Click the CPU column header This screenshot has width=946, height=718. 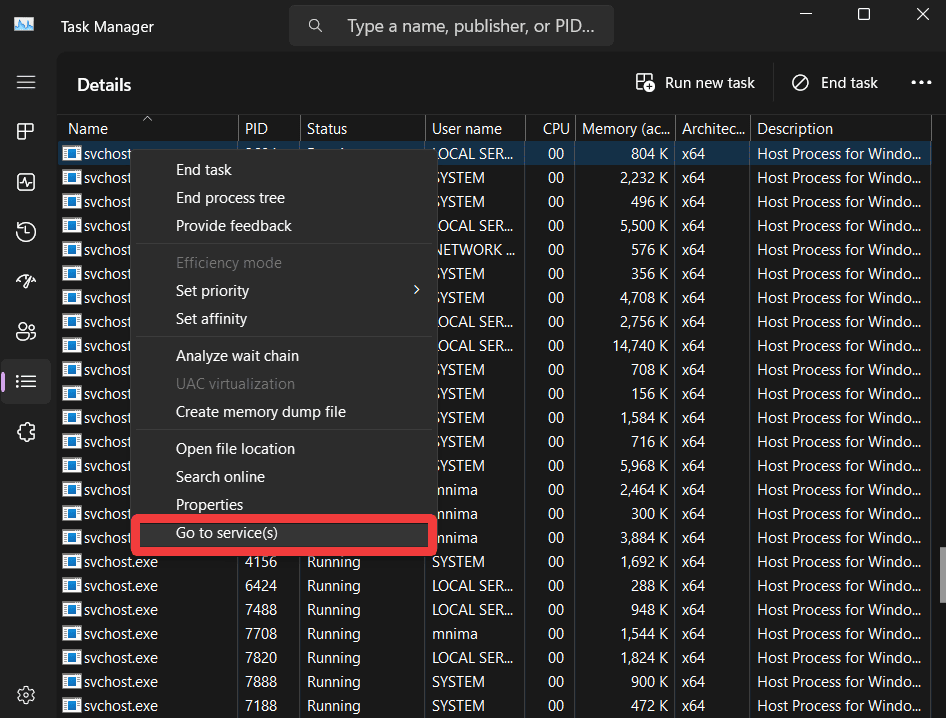tap(554, 128)
